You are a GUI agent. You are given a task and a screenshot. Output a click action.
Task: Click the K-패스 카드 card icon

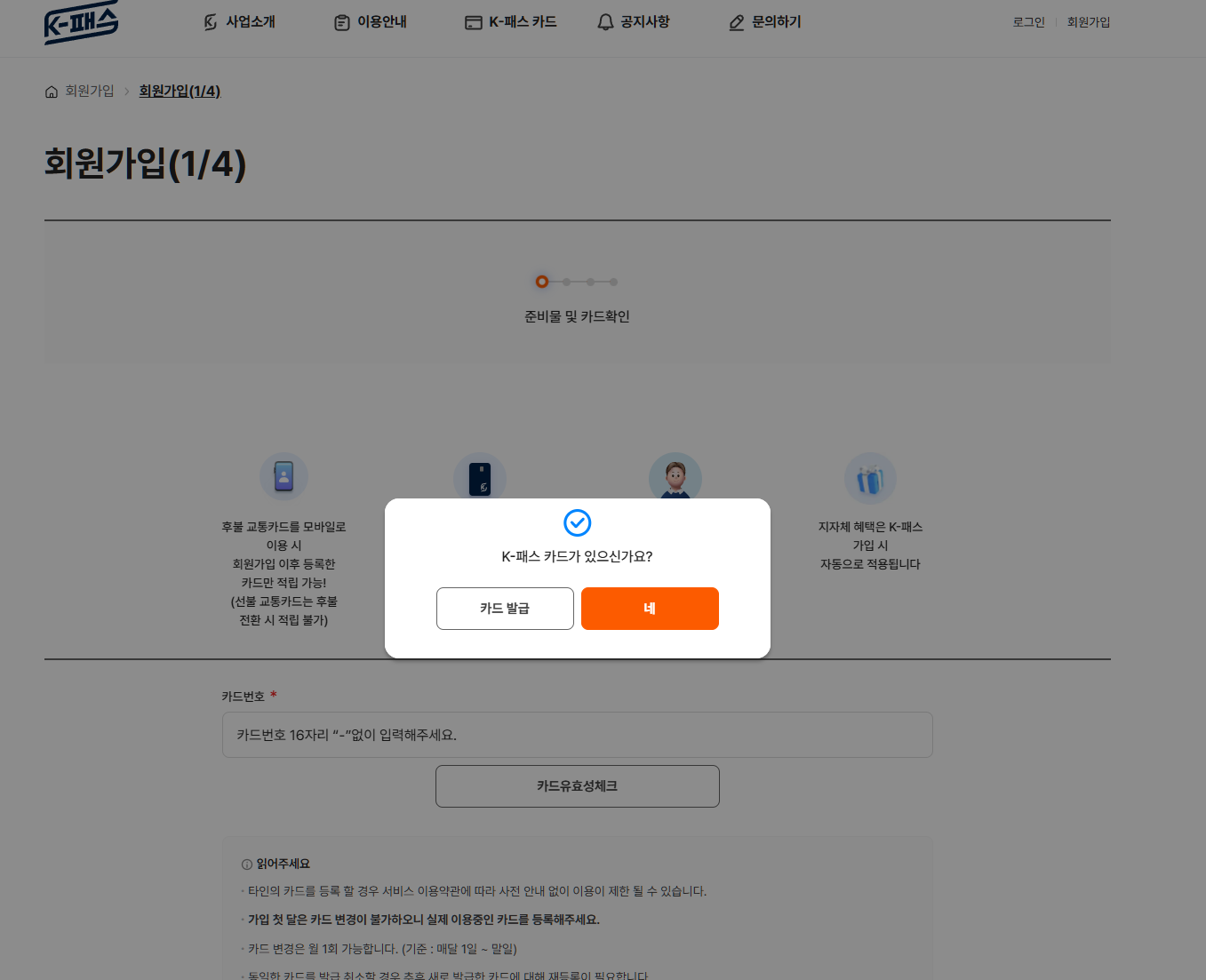point(474,22)
